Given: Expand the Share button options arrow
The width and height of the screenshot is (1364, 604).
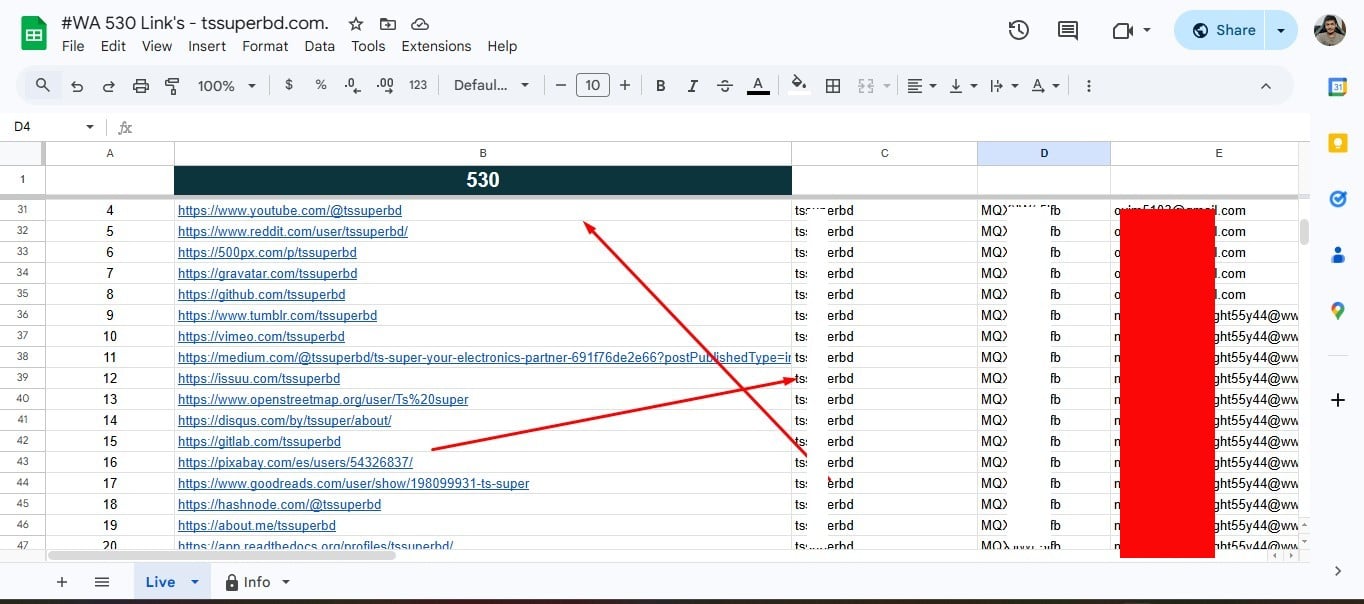Looking at the screenshot, I should coord(1281,30).
